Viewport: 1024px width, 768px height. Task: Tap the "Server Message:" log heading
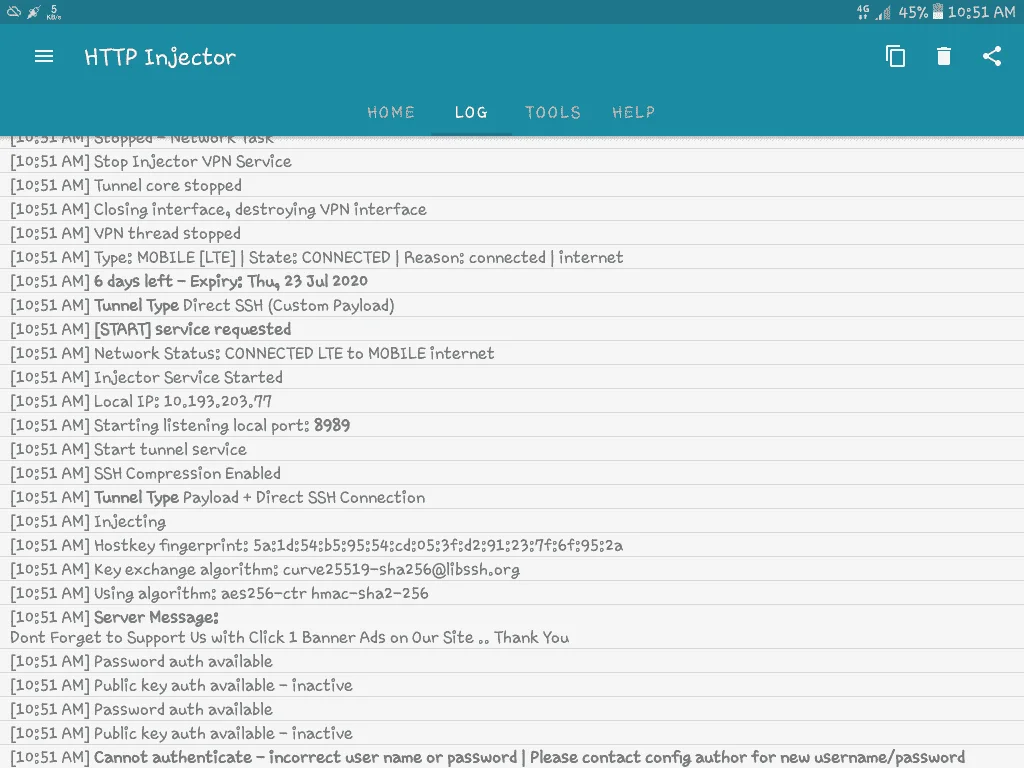point(156,617)
